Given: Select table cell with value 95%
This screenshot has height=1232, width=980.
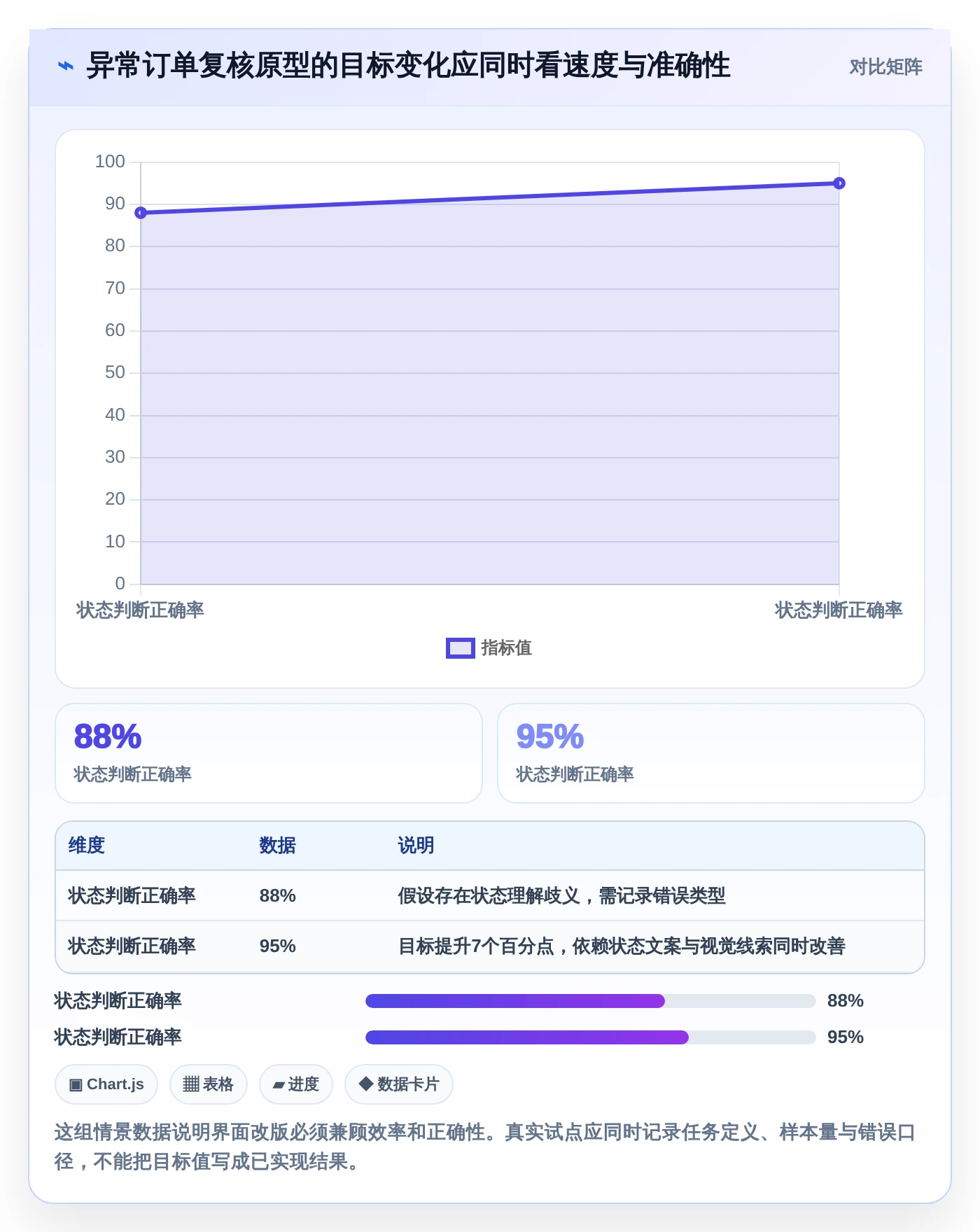Looking at the screenshot, I should [277, 946].
